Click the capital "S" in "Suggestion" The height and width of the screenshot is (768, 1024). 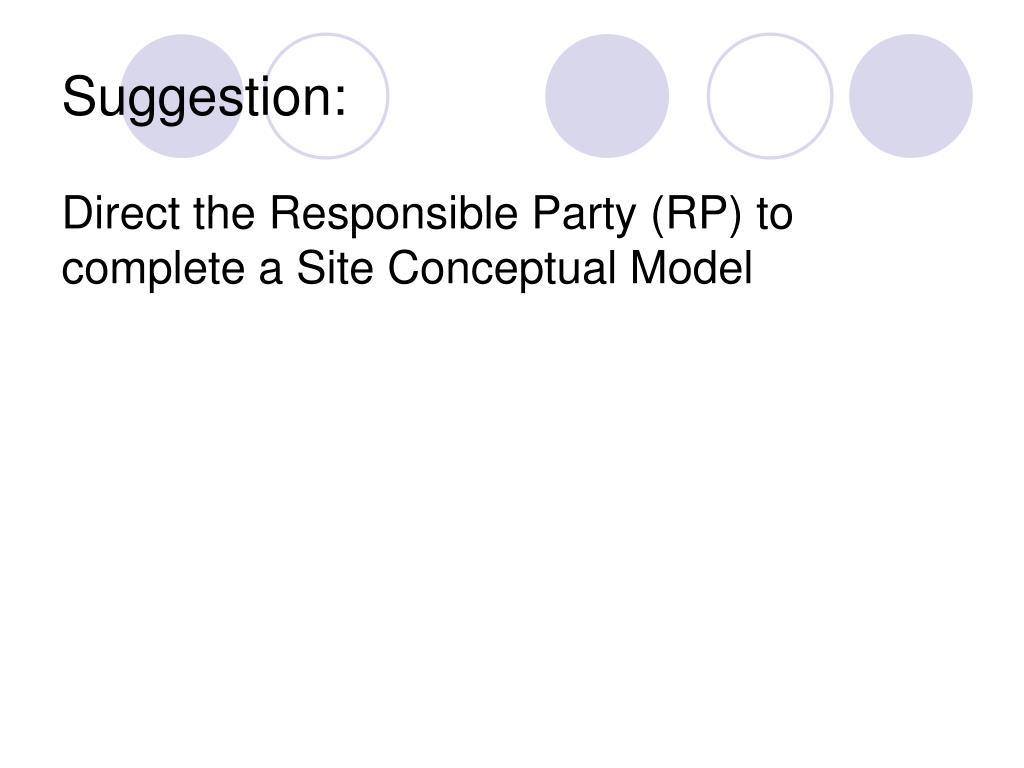76,98
